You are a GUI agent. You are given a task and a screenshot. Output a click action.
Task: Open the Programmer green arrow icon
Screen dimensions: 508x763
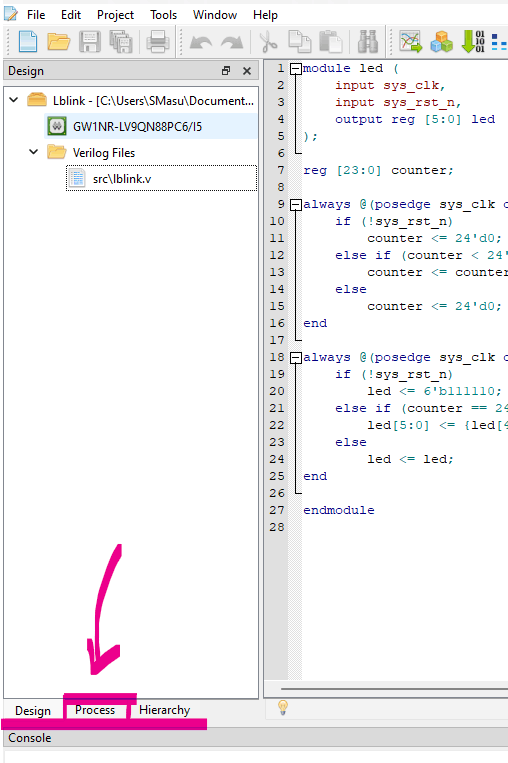coord(473,42)
